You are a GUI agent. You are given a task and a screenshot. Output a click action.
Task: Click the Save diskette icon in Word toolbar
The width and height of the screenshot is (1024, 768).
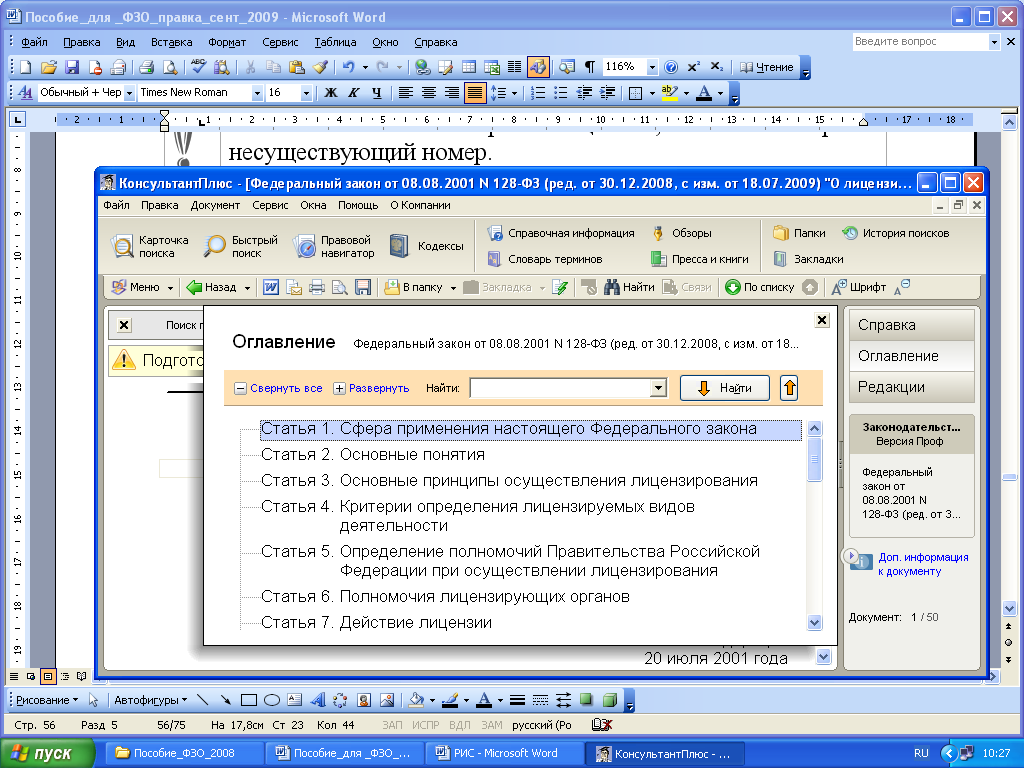coord(71,67)
